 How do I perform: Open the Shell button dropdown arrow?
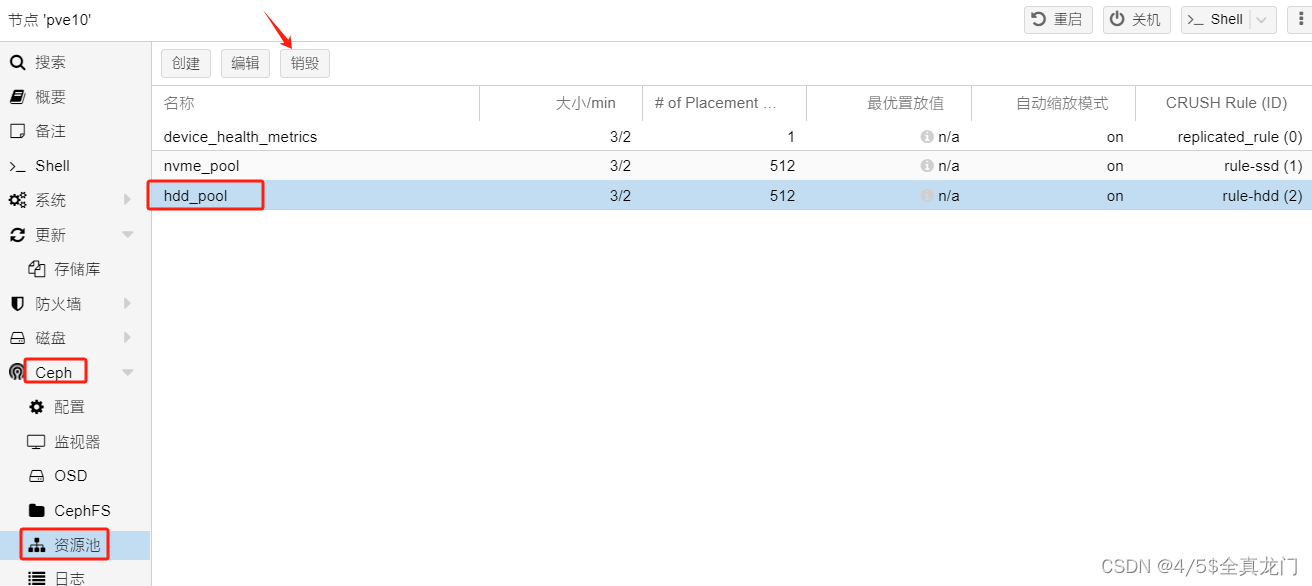click(1262, 19)
